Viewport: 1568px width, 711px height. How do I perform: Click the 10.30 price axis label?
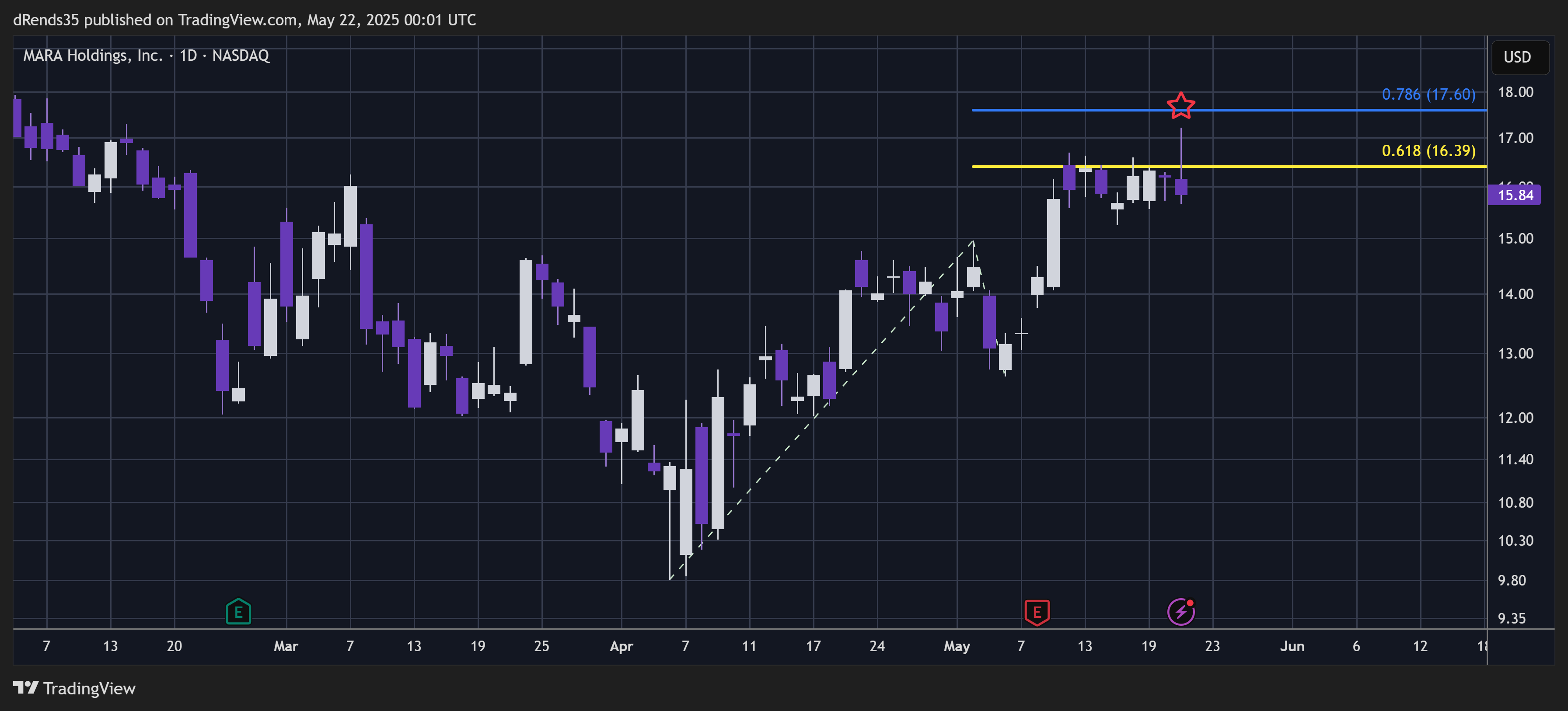pos(1515,540)
